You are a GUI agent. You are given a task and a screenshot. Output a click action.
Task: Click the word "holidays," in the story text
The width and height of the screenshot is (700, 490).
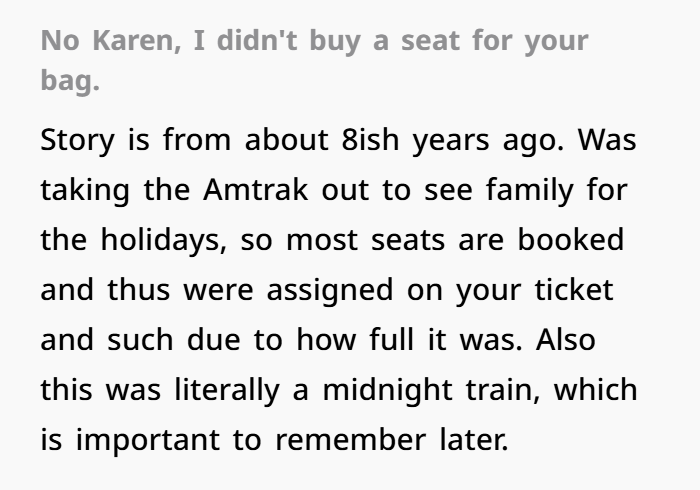click(164, 241)
